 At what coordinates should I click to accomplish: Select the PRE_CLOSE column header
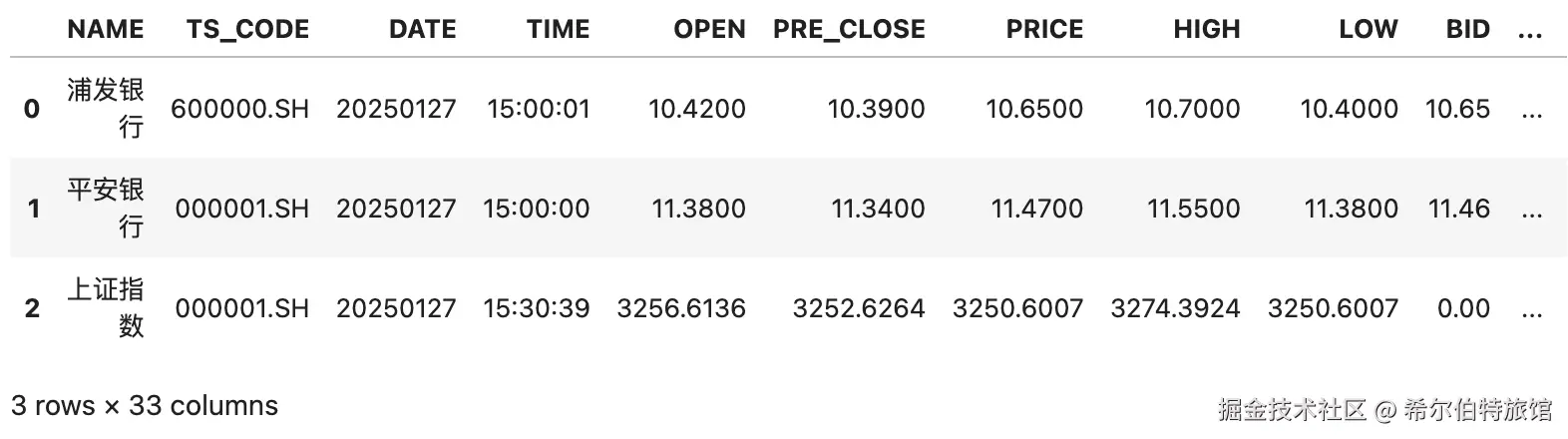(x=849, y=30)
